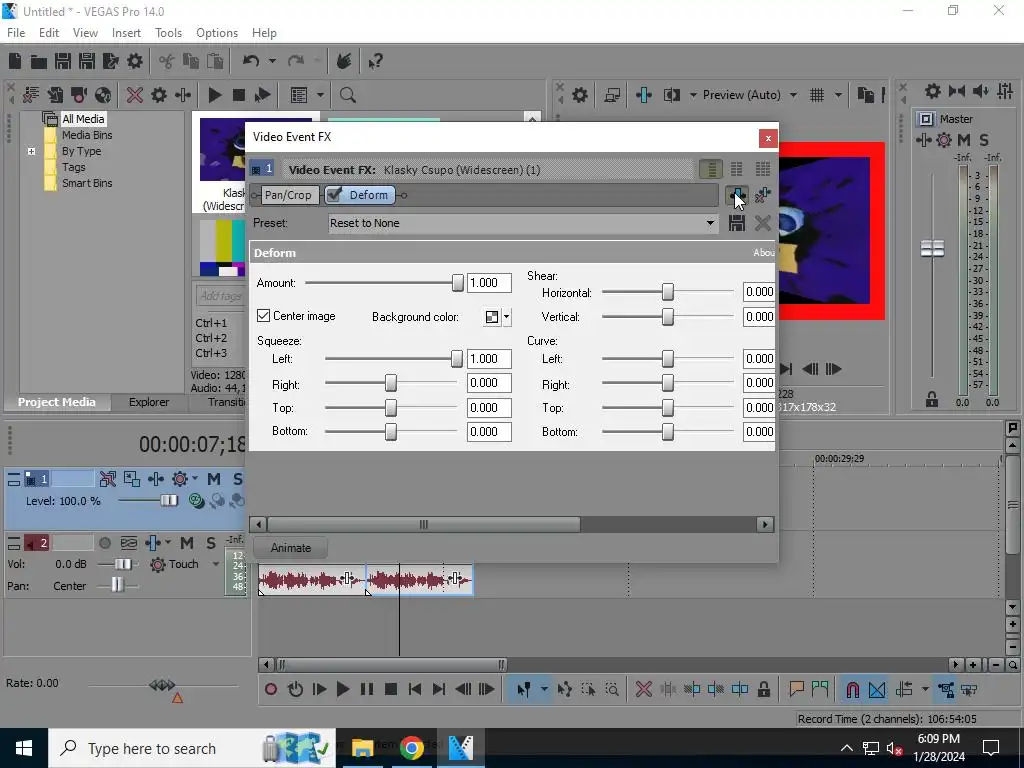
Task: Click Remove Selected Plug-In icon
Action: 762,195
